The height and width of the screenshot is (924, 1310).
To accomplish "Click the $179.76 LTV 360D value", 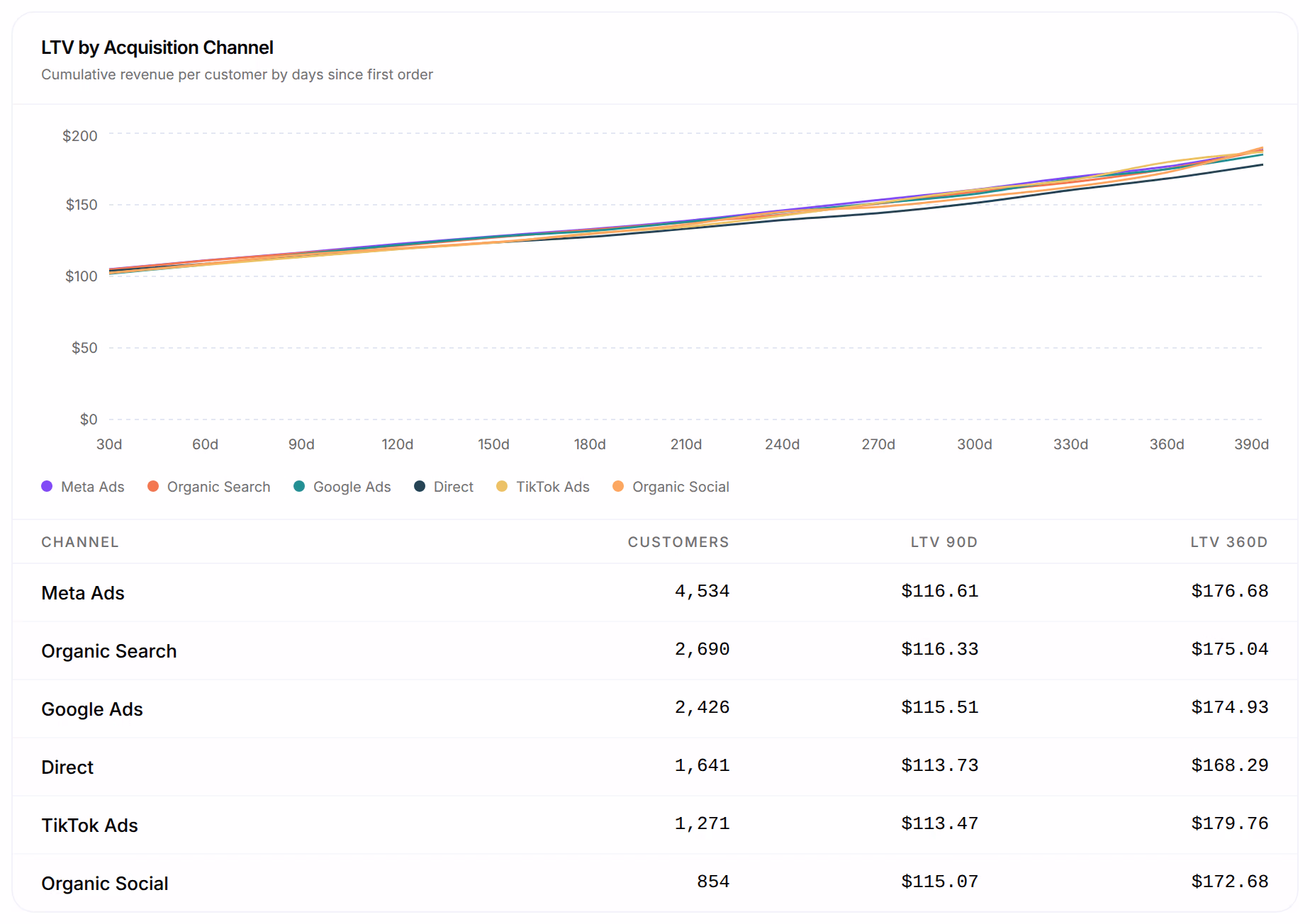I will [1229, 823].
